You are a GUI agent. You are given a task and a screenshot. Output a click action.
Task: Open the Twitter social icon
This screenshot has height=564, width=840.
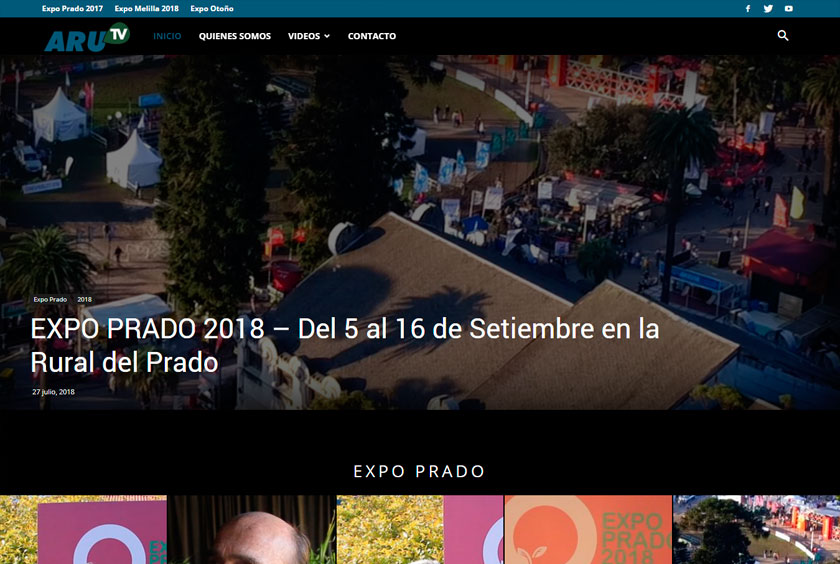click(x=768, y=9)
